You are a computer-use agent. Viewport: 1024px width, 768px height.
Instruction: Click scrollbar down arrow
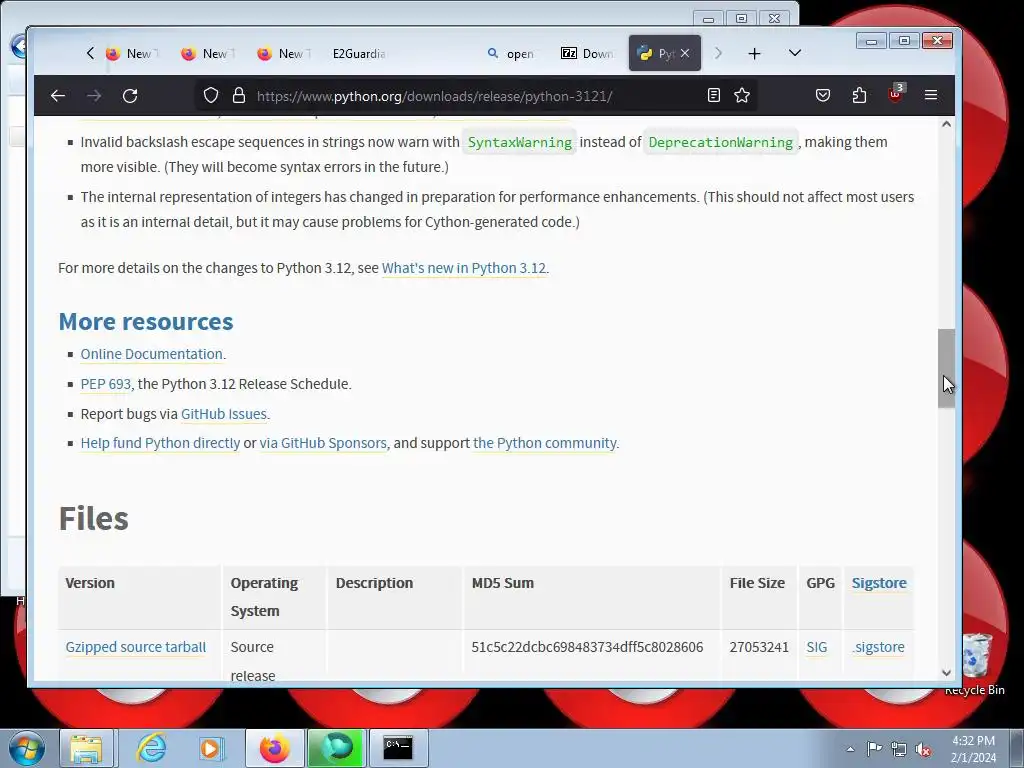tap(946, 673)
